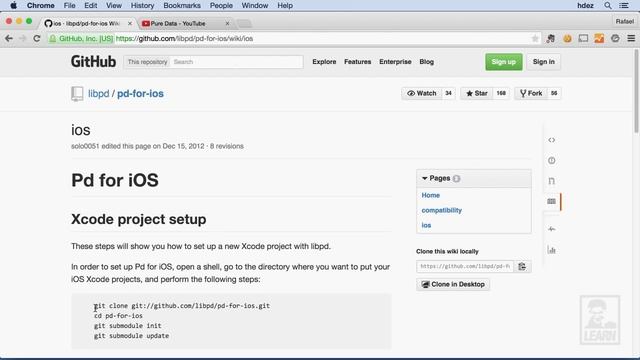Click the Watch button
This screenshot has height=360, width=640.
(422, 93)
